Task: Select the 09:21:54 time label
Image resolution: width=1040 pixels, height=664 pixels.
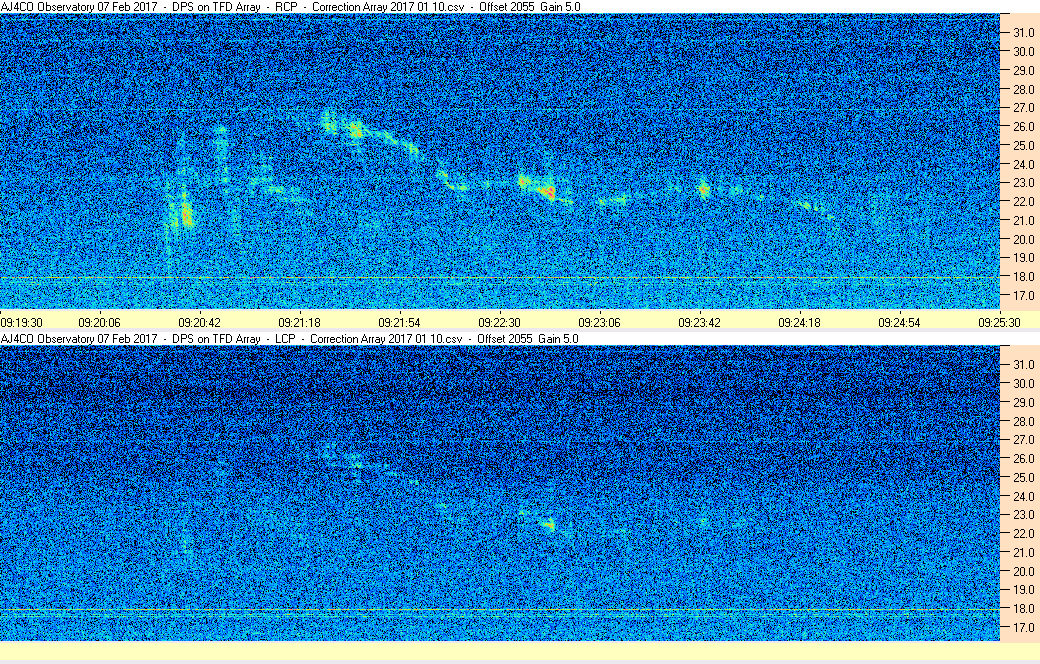Action: click(399, 323)
